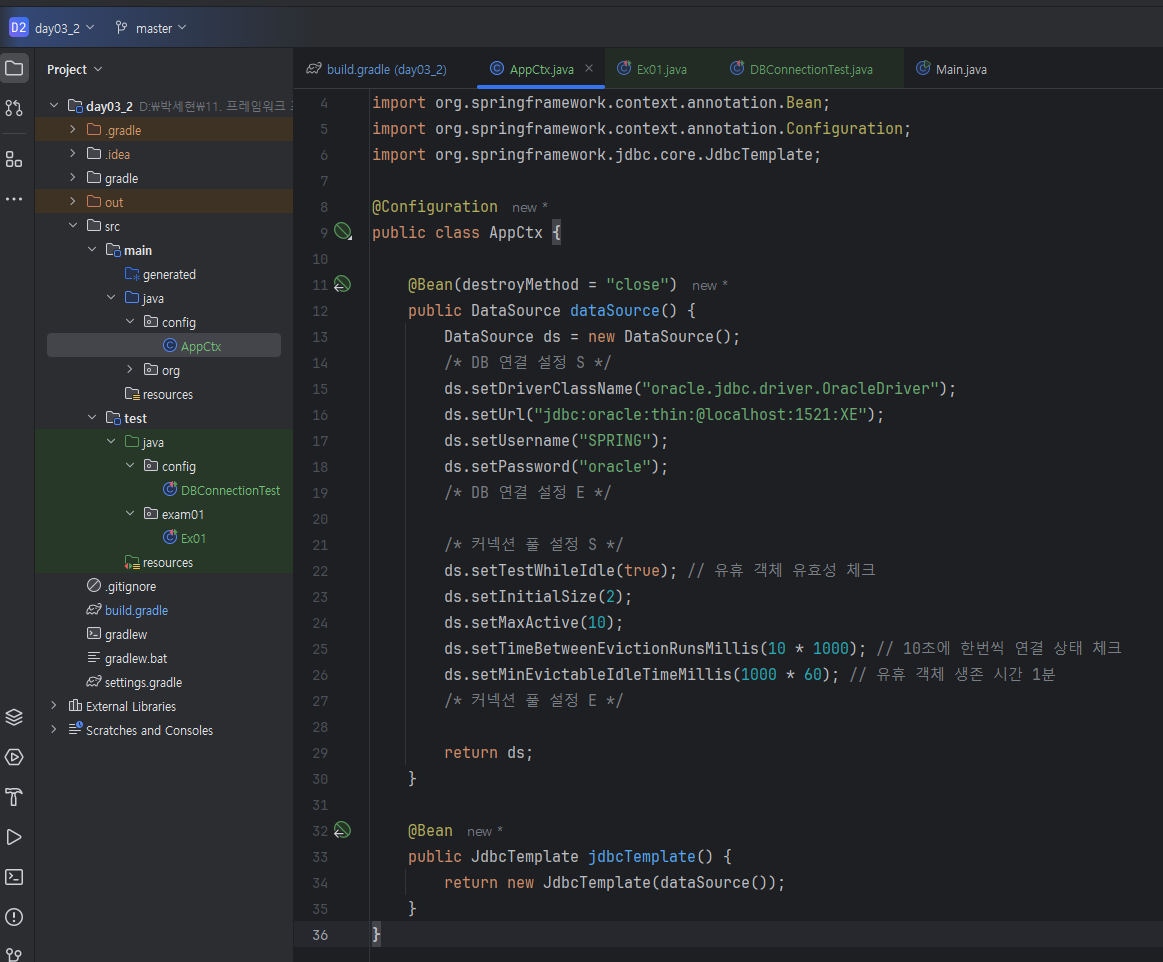Image resolution: width=1163 pixels, height=962 pixels.
Task: Open the Run tool window icon
Action: point(14,837)
